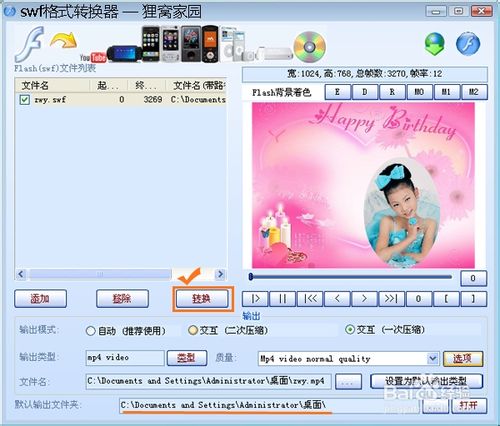Click the 打开 open folder button
The width and height of the screenshot is (500, 426).
pos(469,406)
